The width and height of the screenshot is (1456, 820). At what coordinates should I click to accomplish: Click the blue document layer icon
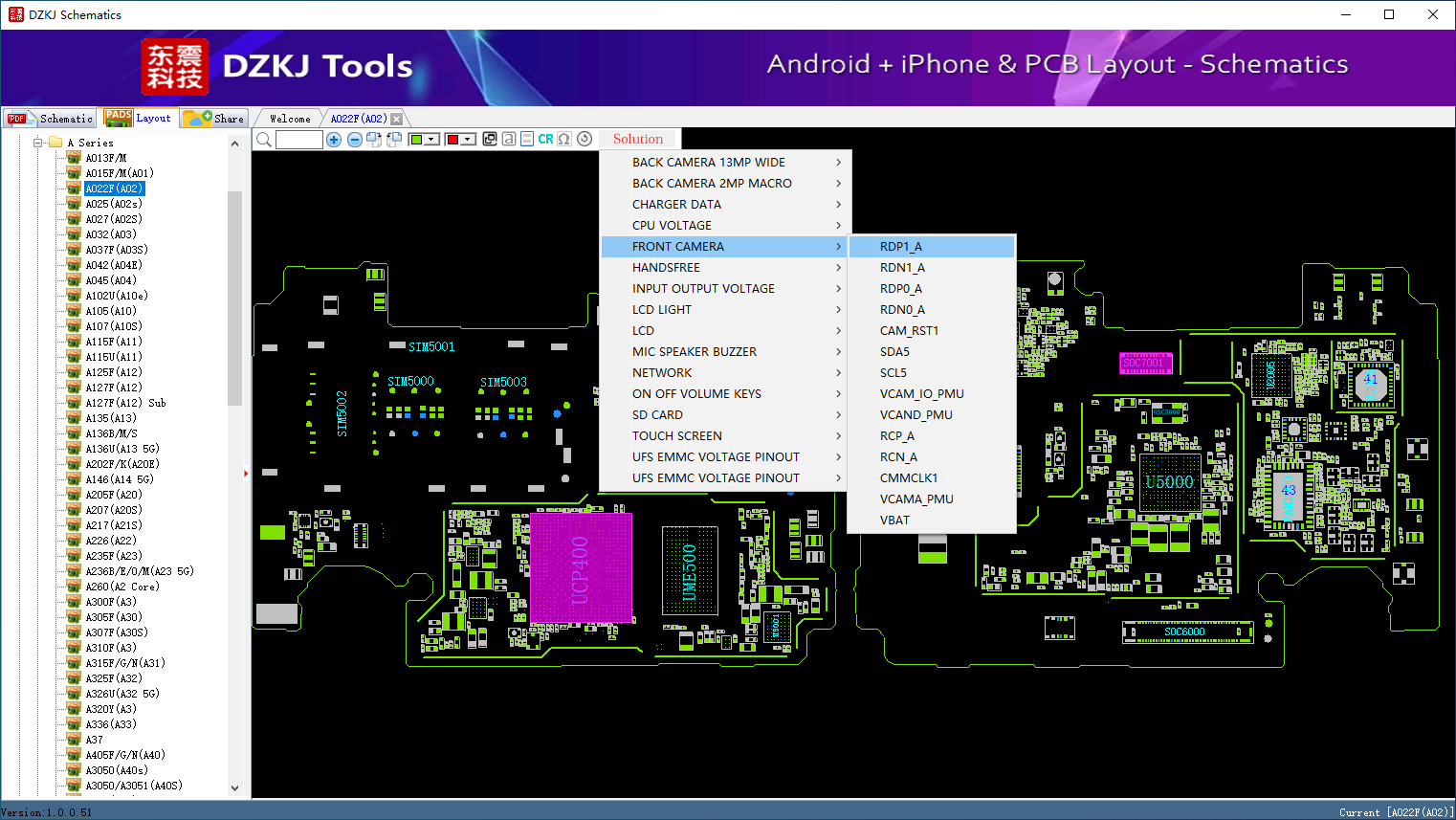[x=527, y=139]
